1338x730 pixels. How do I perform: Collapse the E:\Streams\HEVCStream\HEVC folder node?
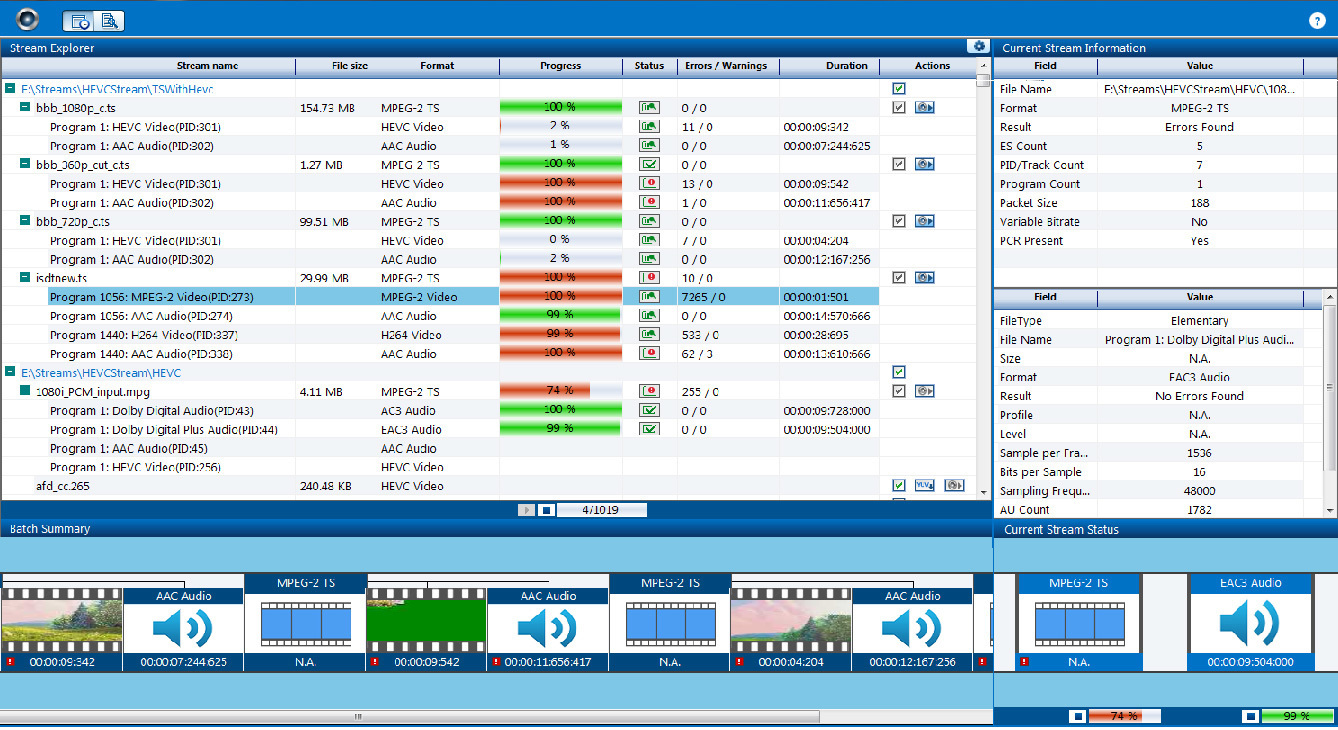pos(9,373)
